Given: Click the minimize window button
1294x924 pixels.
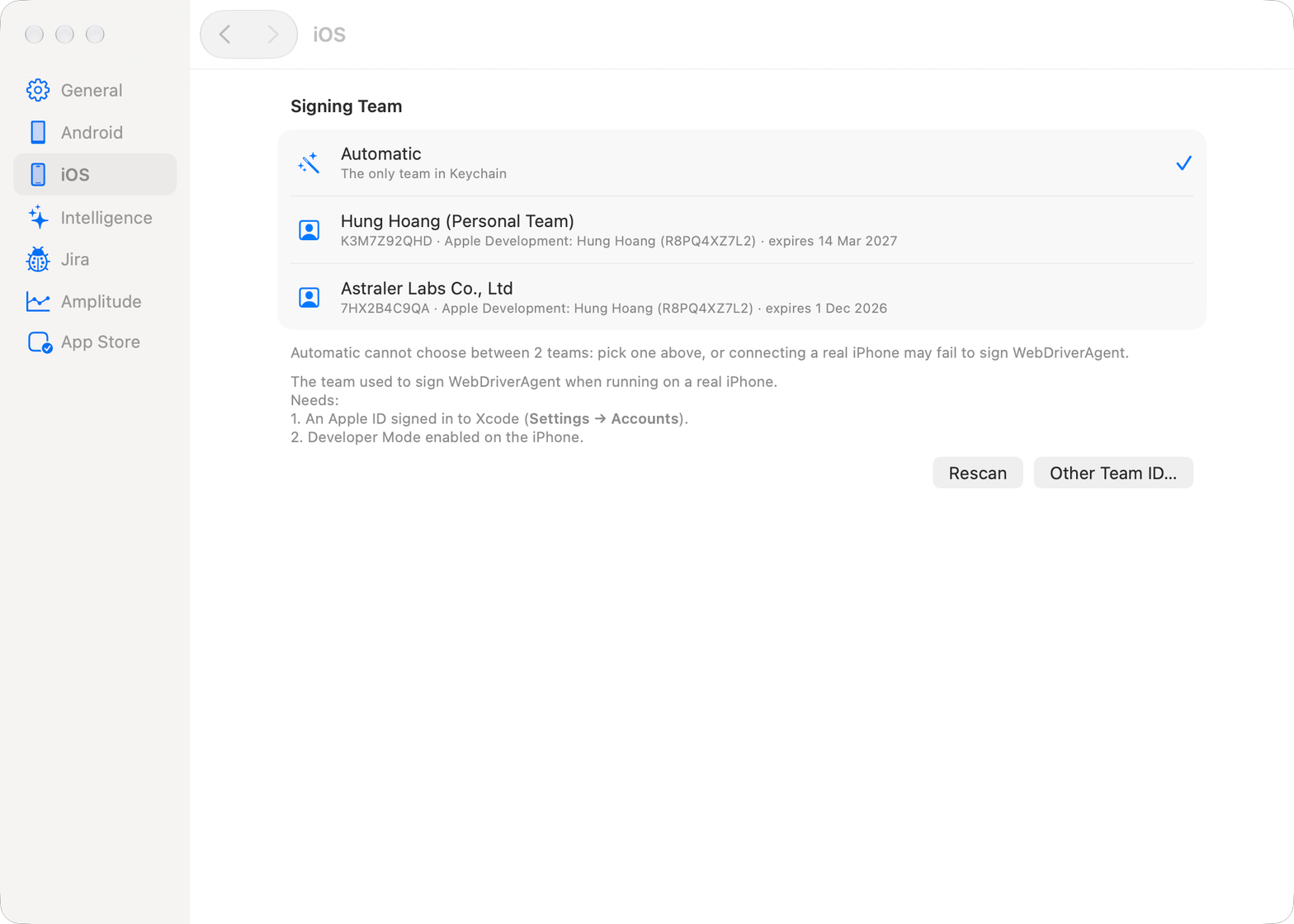Looking at the screenshot, I should tap(65, 34).
